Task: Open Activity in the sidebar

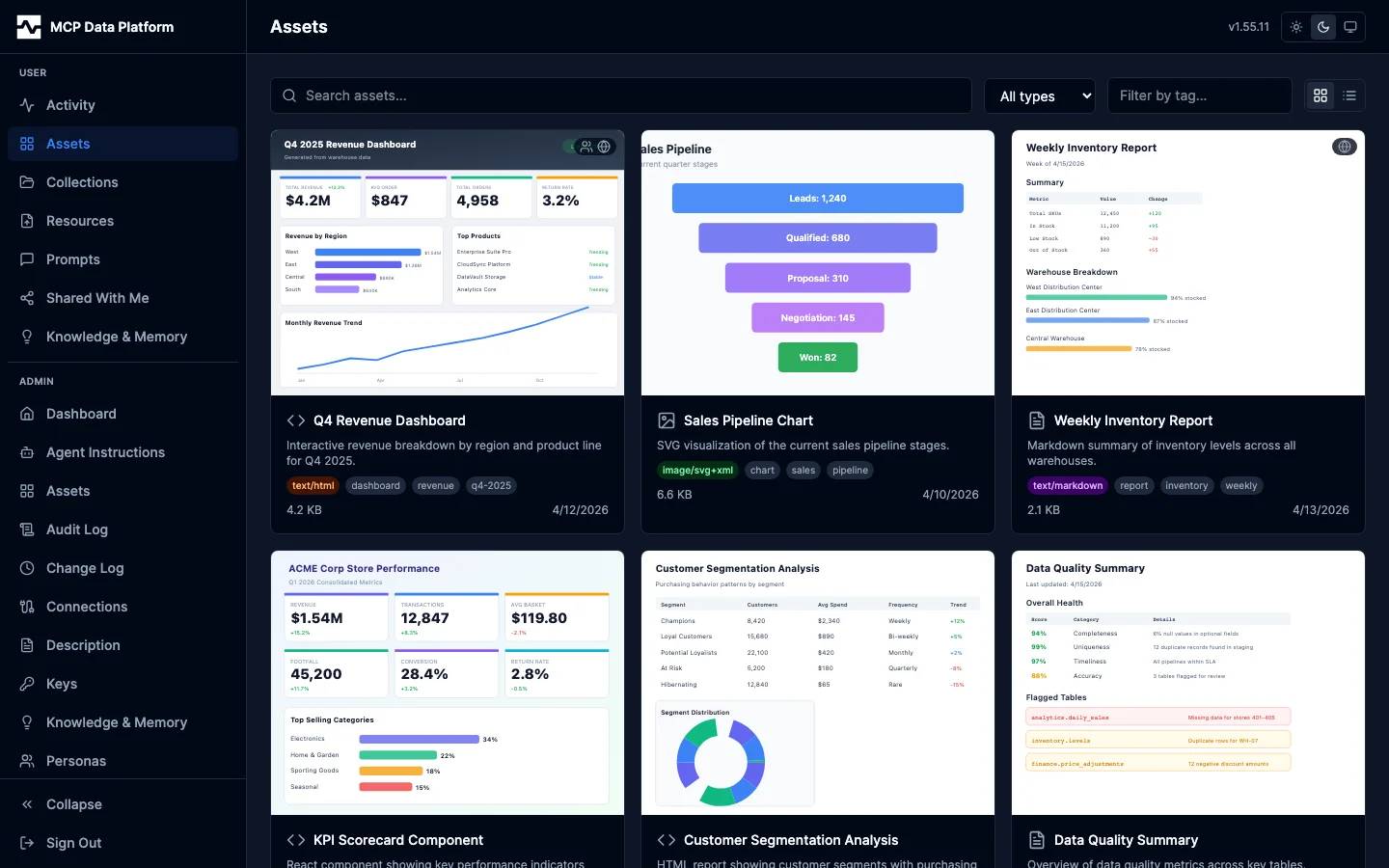Action: pos(70,105)
